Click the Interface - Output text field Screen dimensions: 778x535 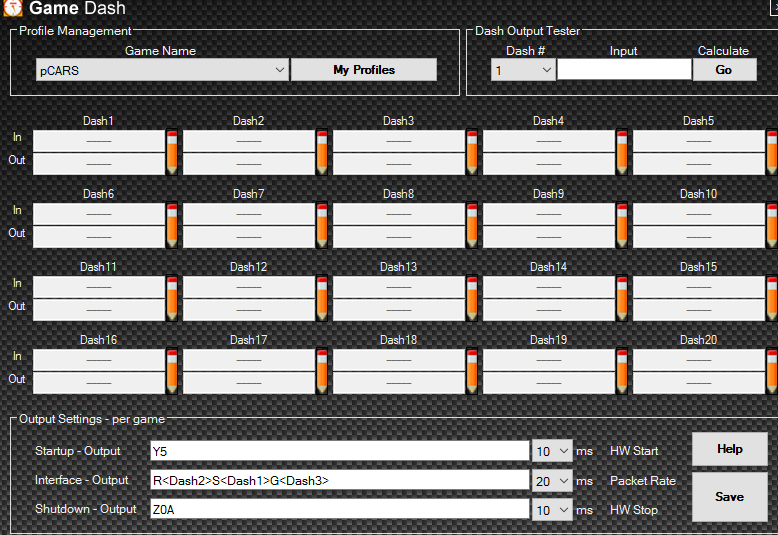(340, 480)
